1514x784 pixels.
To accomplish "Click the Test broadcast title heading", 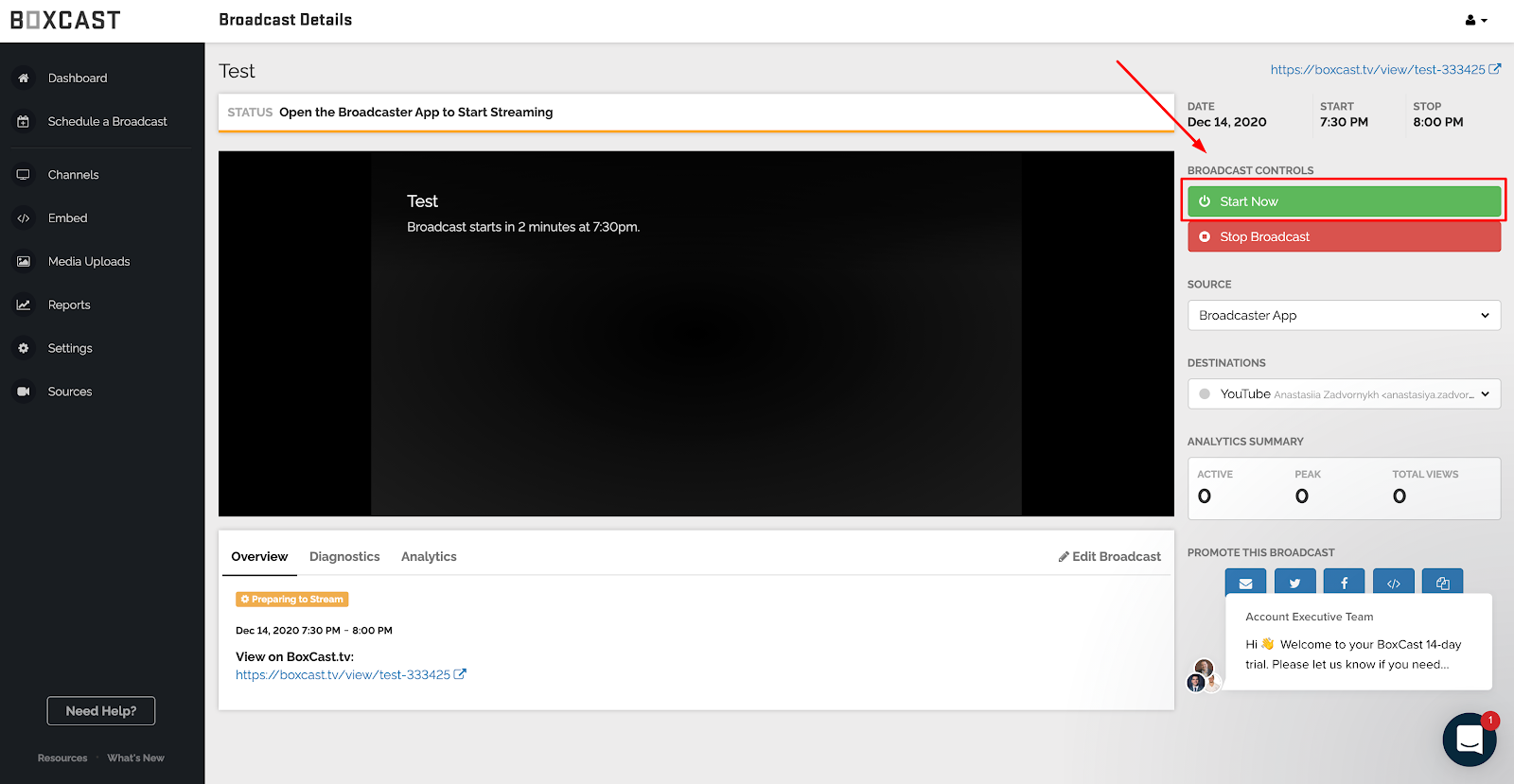I will [237, 71].
